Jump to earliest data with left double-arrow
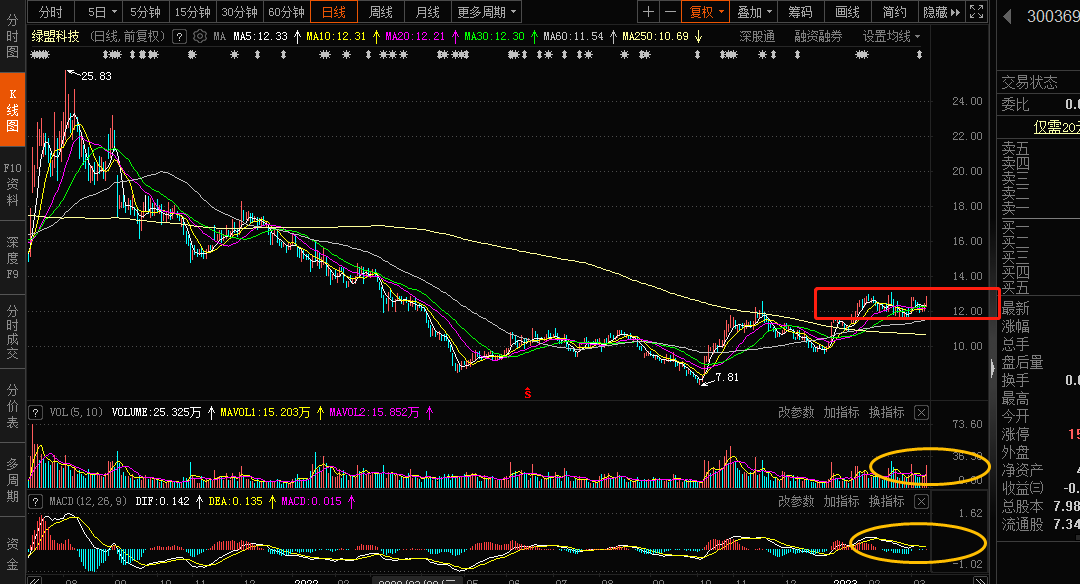Screen dimensions: 1080x584 click(34, 581)
